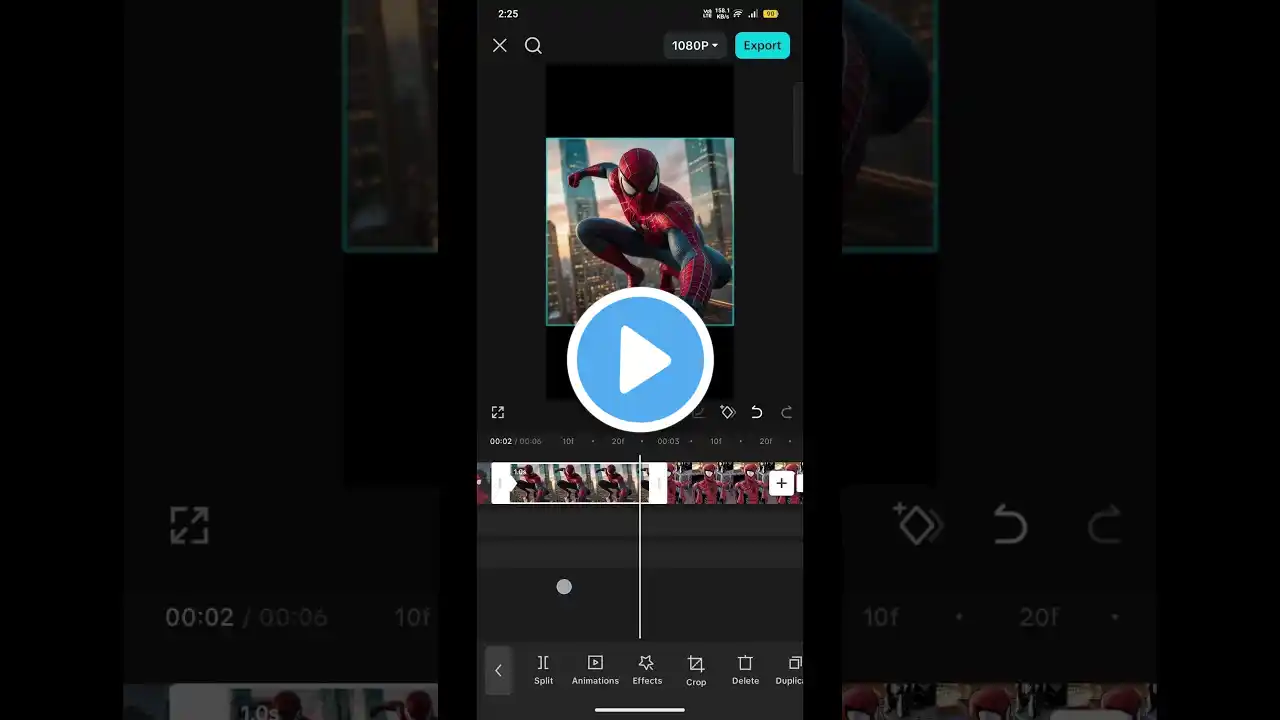Select the Spider-Man preview image
The width and height of the screenshot is (1280, 720).
coord(640,232)
